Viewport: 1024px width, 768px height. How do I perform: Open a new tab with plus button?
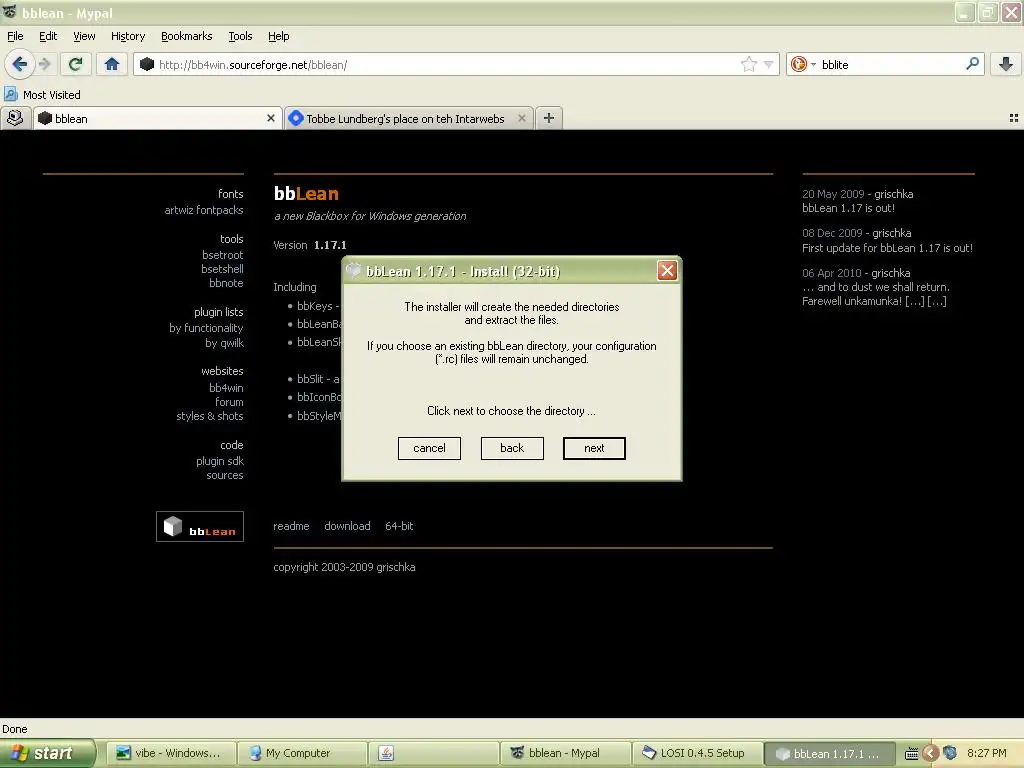pos(549,118)
